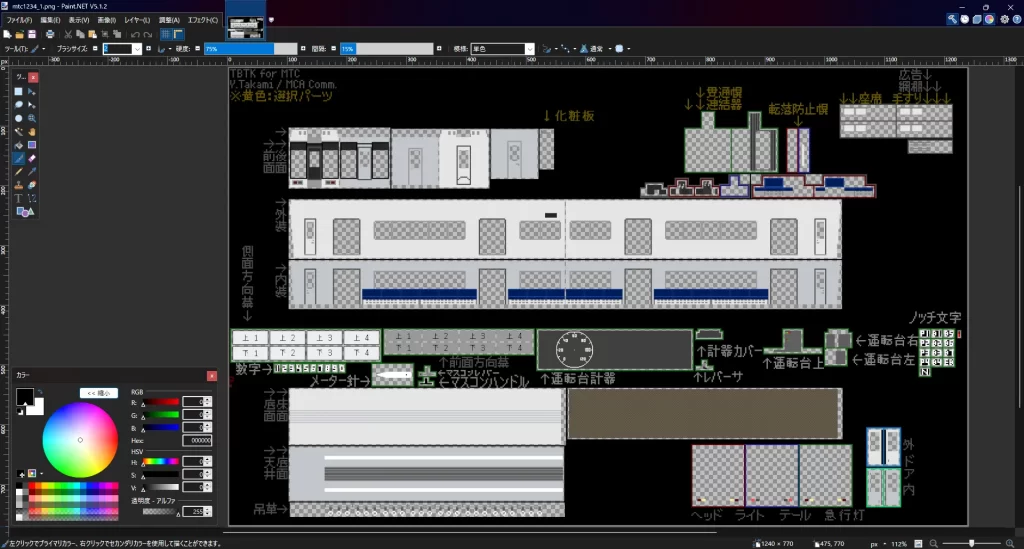This screenshot has width=1024, height=549.
Task: Close the Colors panel with red X
Action: 211,376
